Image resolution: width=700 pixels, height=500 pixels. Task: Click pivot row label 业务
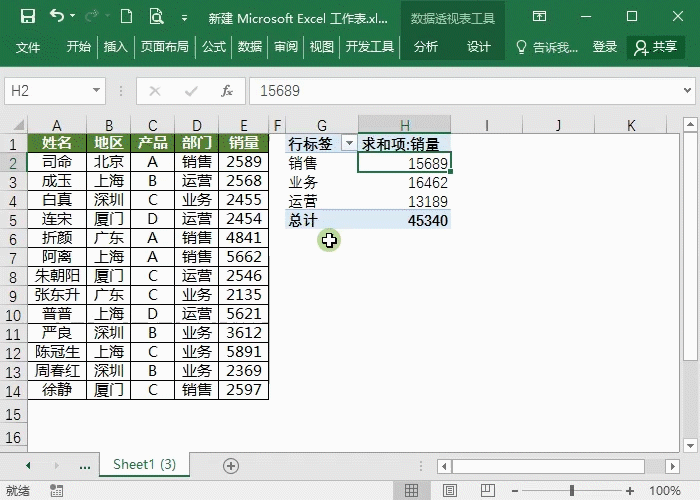[x=321, y=182]
